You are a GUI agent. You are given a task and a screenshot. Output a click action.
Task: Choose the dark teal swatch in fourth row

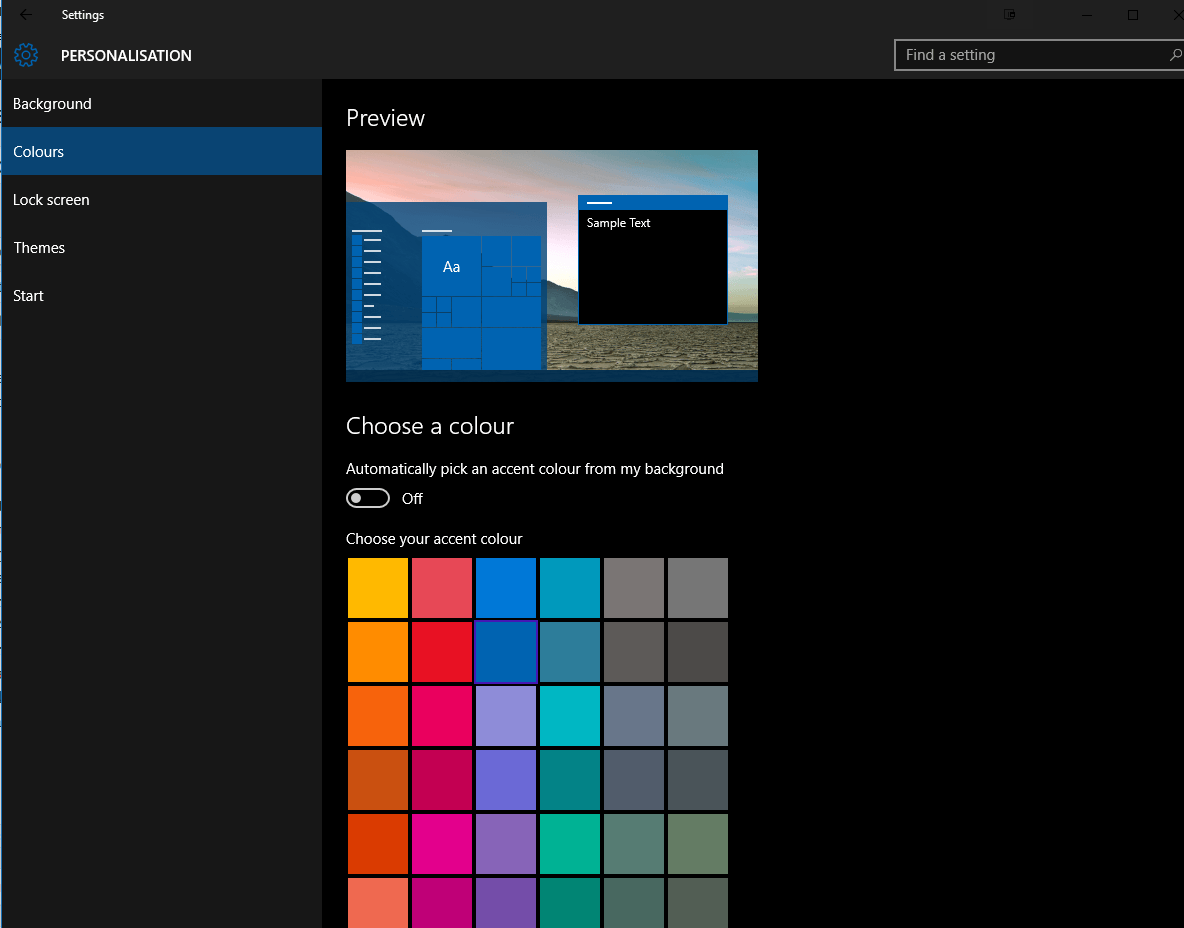[570, 780]
